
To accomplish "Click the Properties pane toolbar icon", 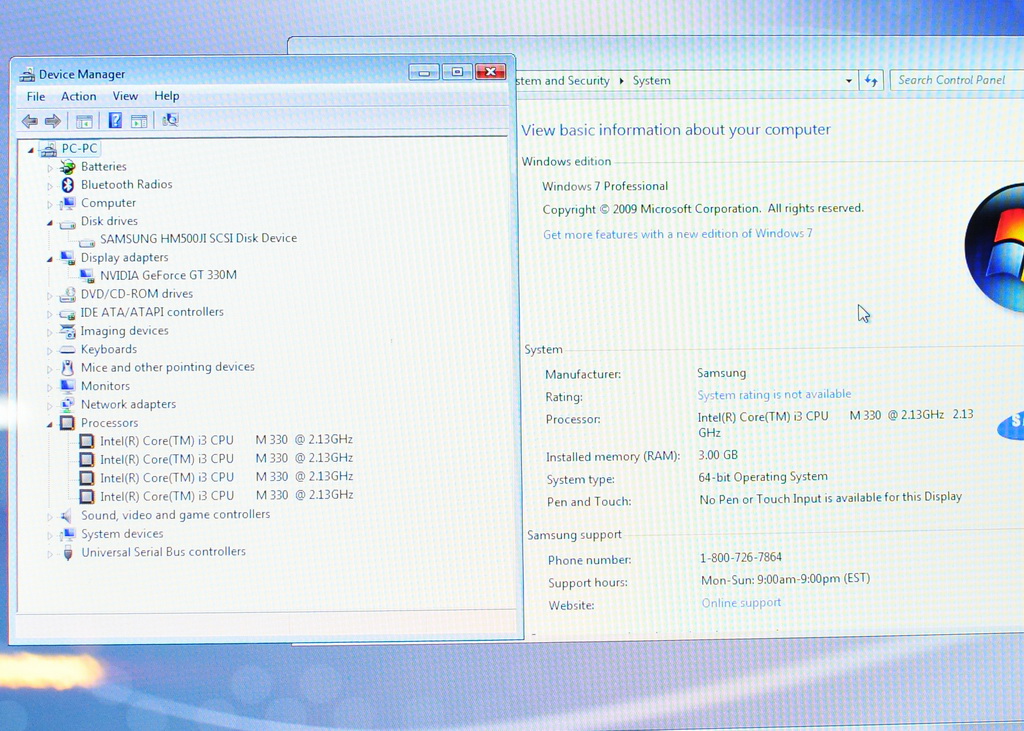I will 138,121.
